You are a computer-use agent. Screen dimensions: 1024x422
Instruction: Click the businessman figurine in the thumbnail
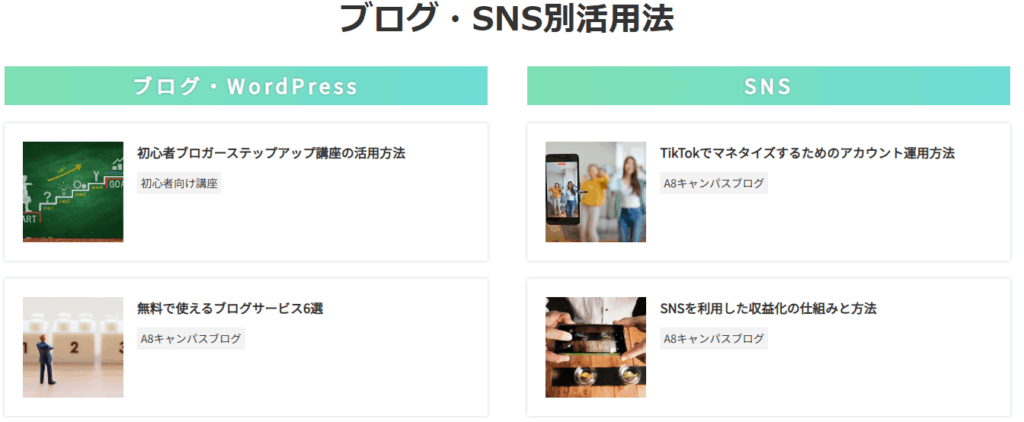pyautogui.click(x=46, y=360)
